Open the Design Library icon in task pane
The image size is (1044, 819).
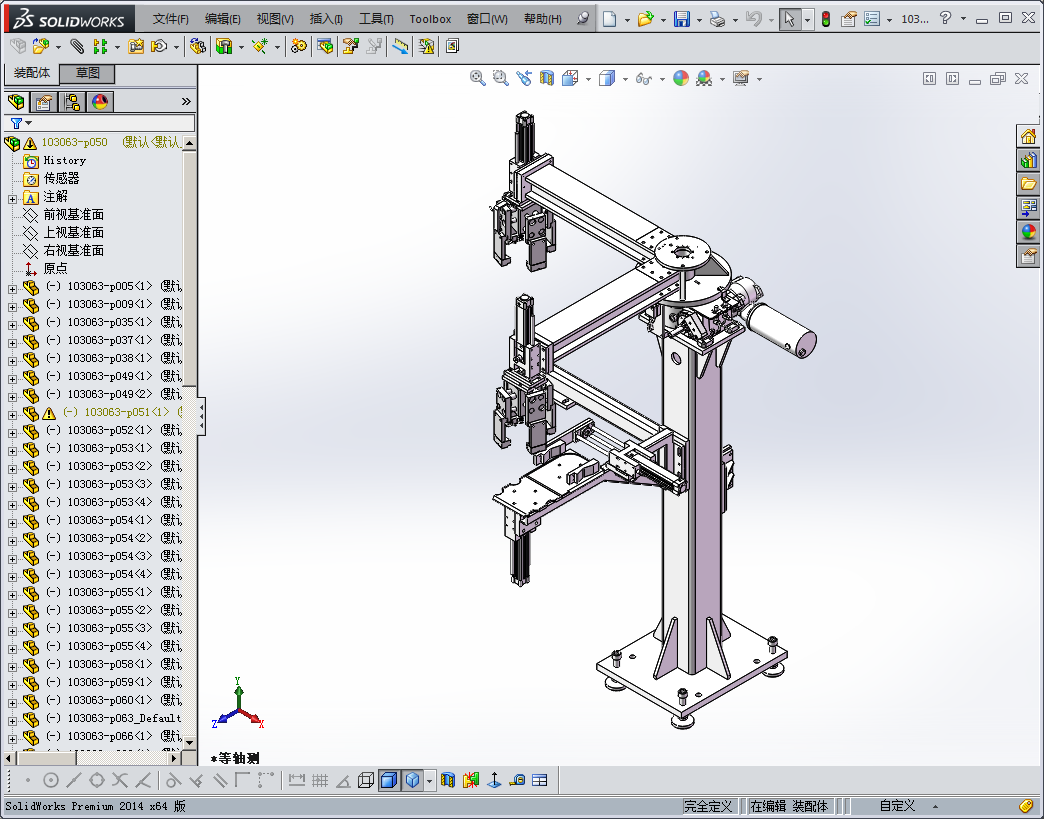click(x=1028, y=160)
